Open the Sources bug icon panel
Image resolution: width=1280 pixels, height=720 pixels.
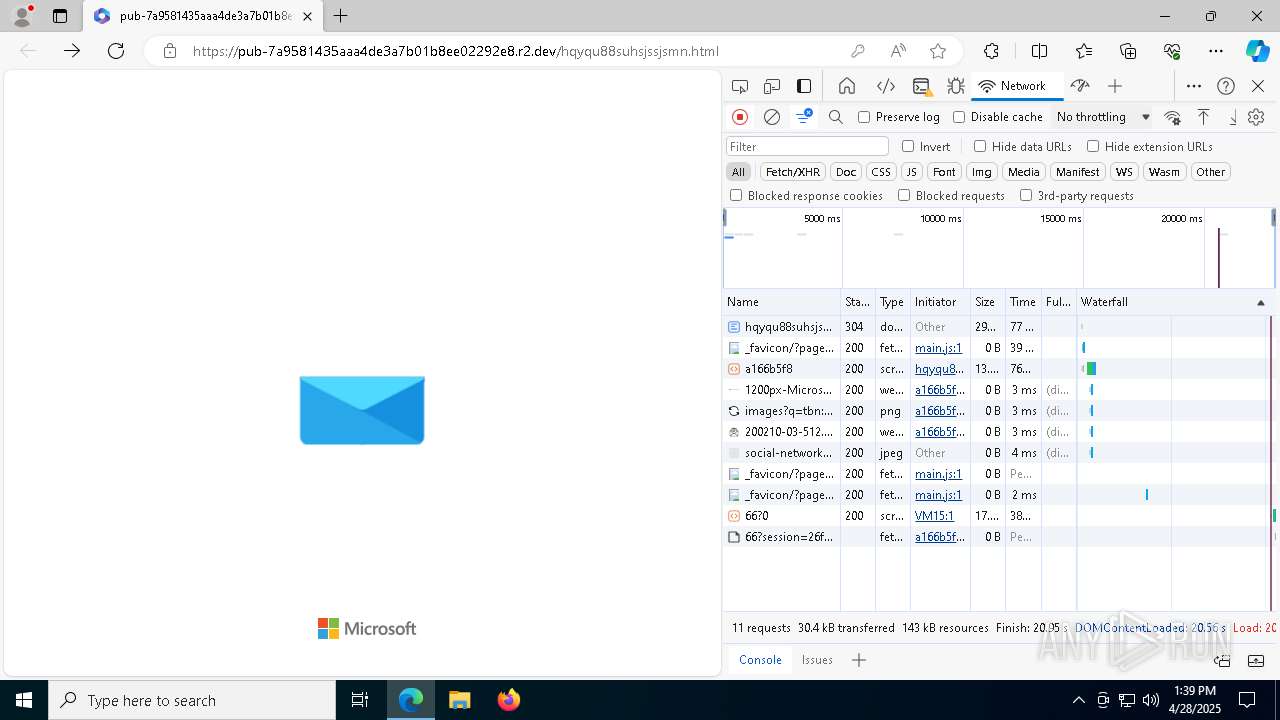click(x=955, y=86)
